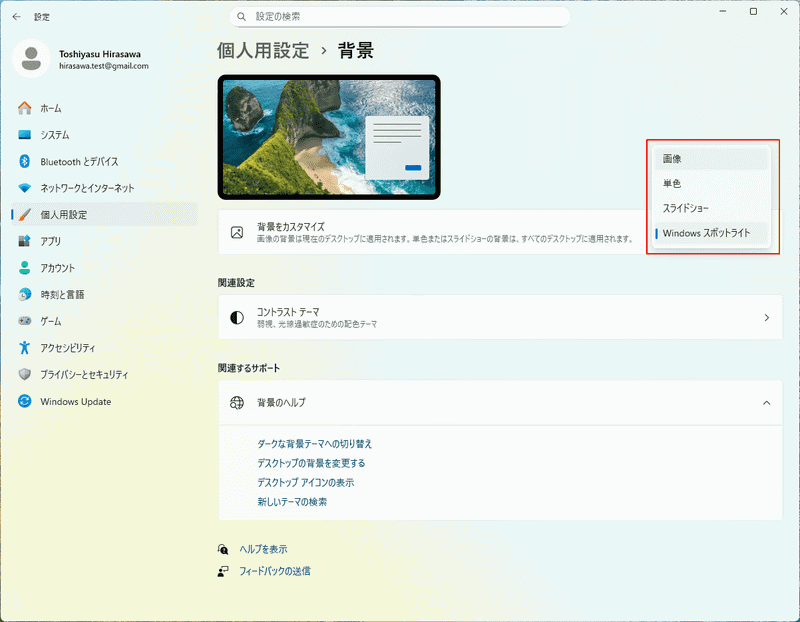The image size is (800, 622).
Task: Select the アクセシビリティ icon
Action: click(22, 348)
